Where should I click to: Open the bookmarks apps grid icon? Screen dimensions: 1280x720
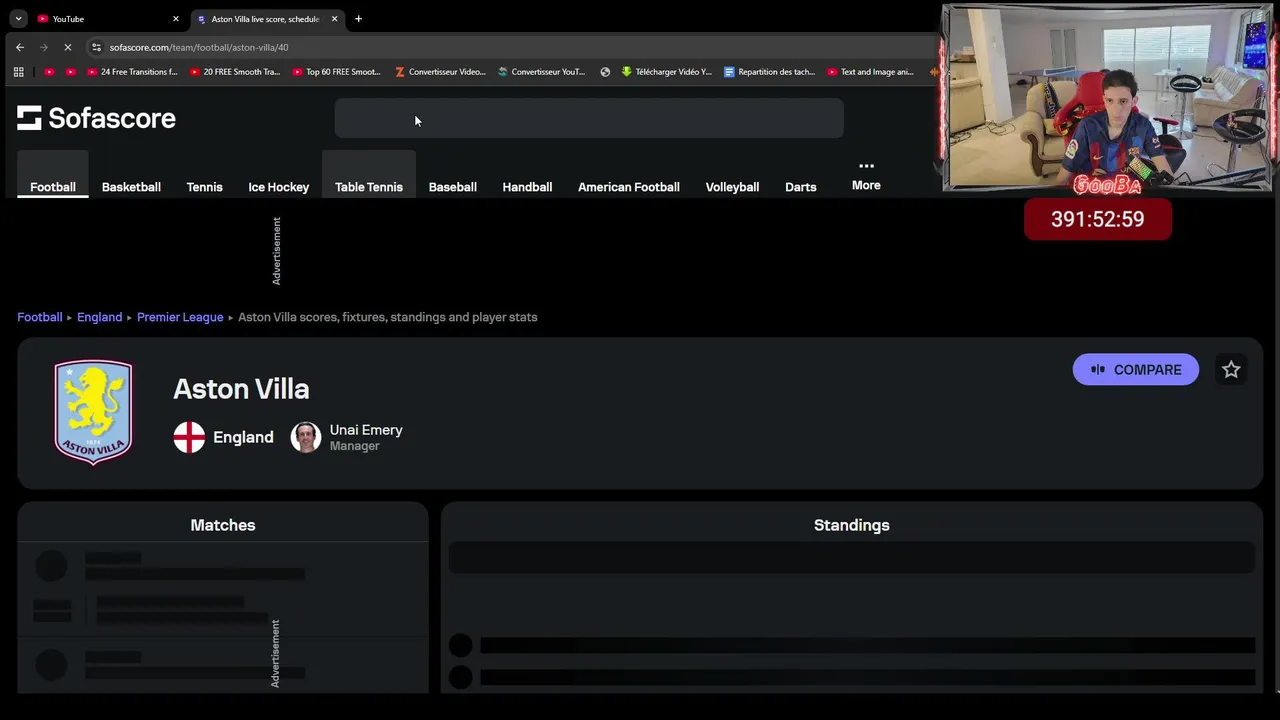[18, 72]
